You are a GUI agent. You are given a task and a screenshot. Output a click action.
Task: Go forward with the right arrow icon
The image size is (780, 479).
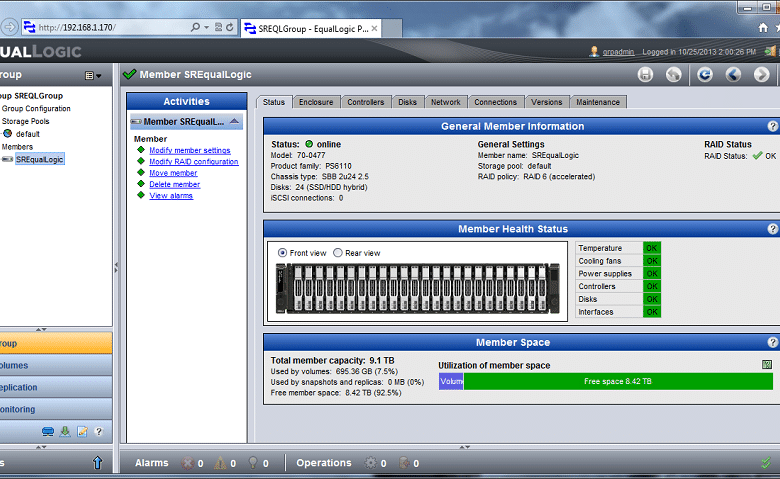click(x=761, y=75)
